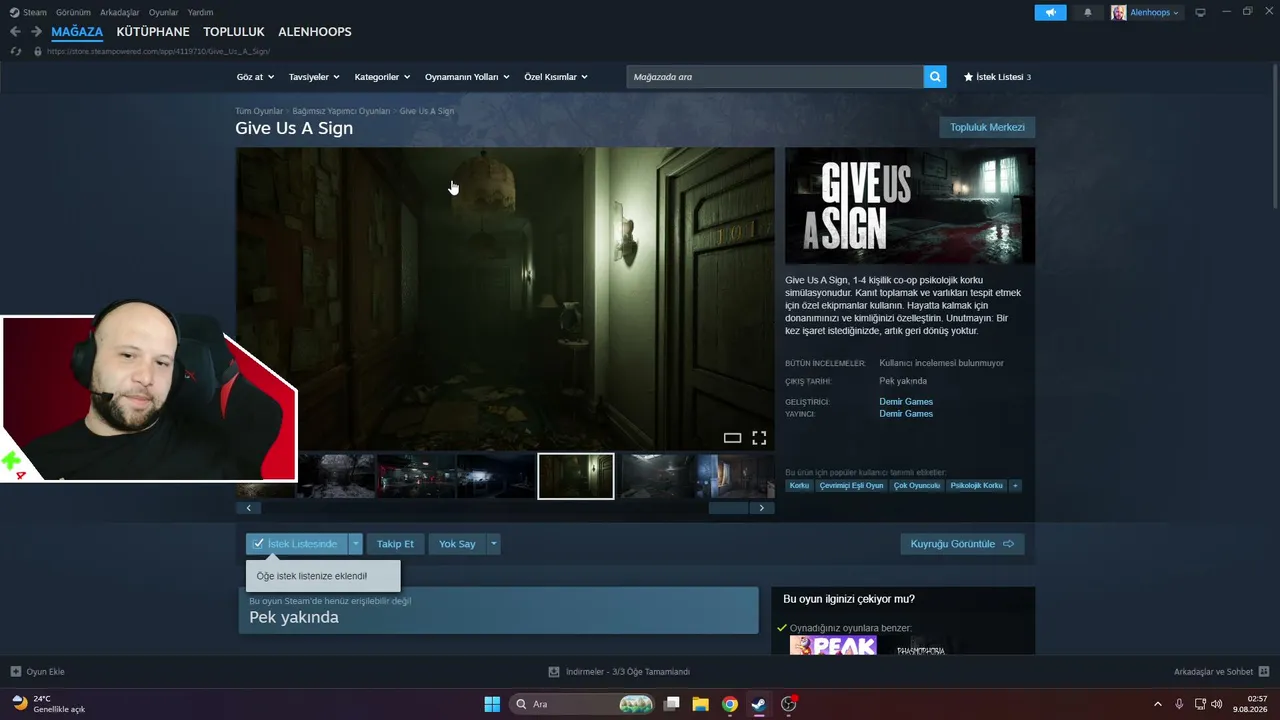Open notifications bell
The image size is (1280, 720).
click(x=1088, y=13)
